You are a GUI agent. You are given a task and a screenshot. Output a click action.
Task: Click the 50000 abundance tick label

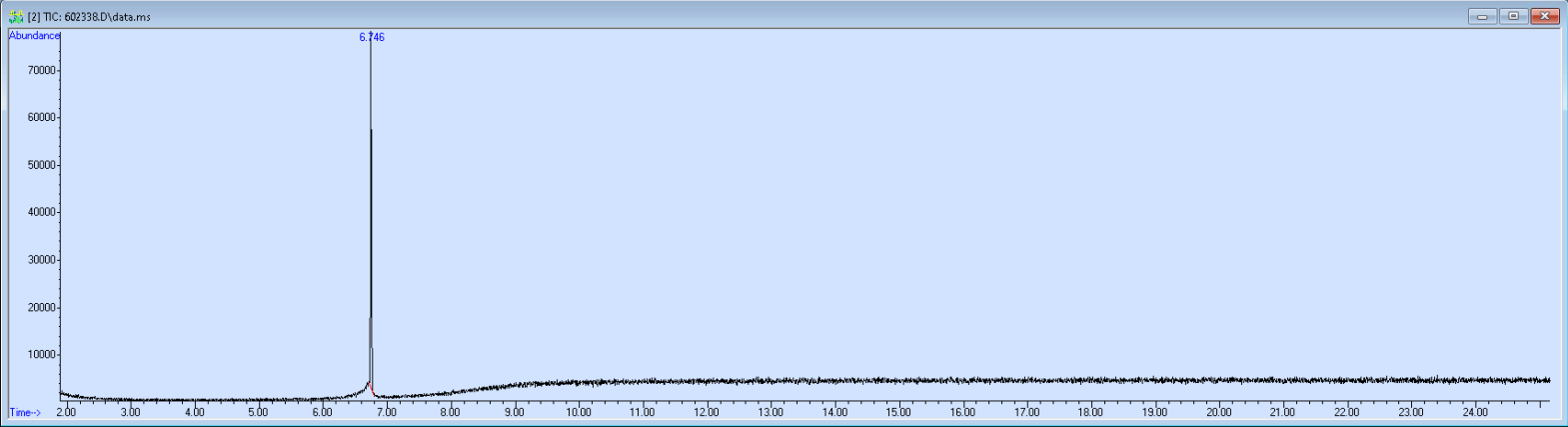point(41,165)
